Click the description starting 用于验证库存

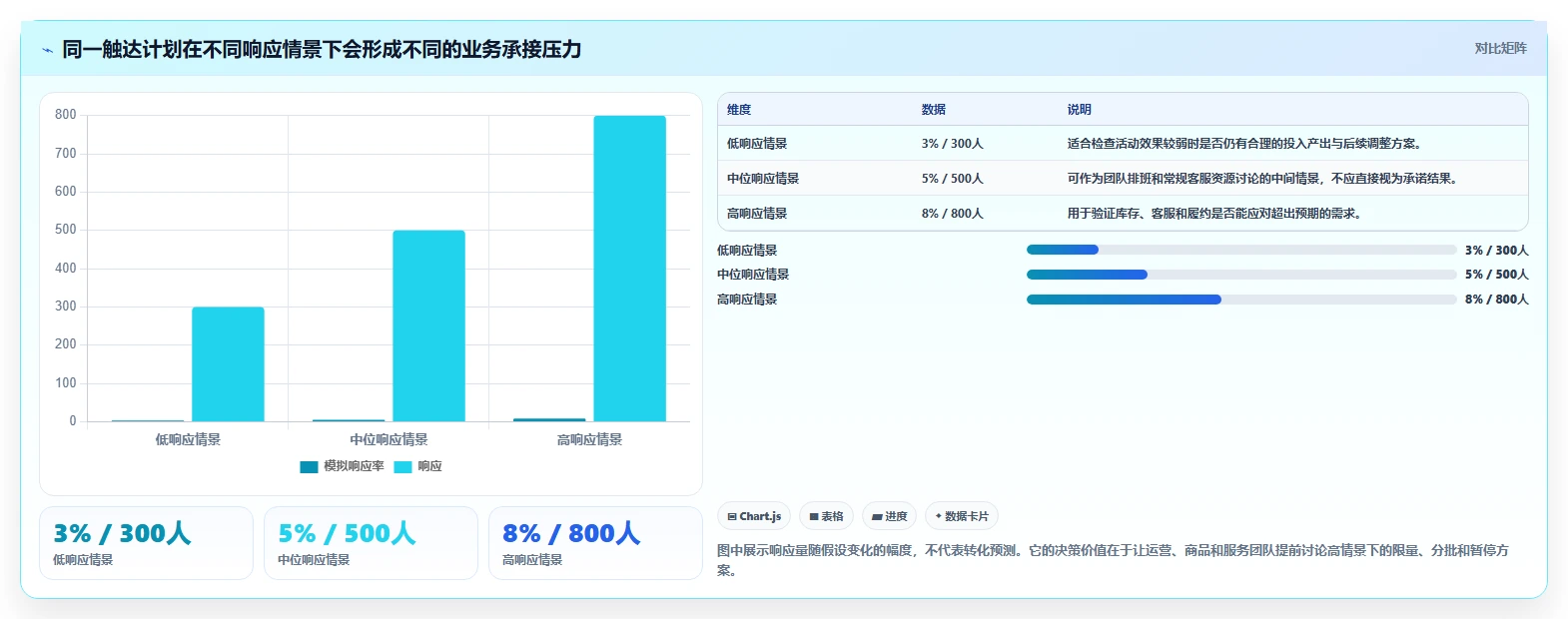click(x=1215, y=214)
